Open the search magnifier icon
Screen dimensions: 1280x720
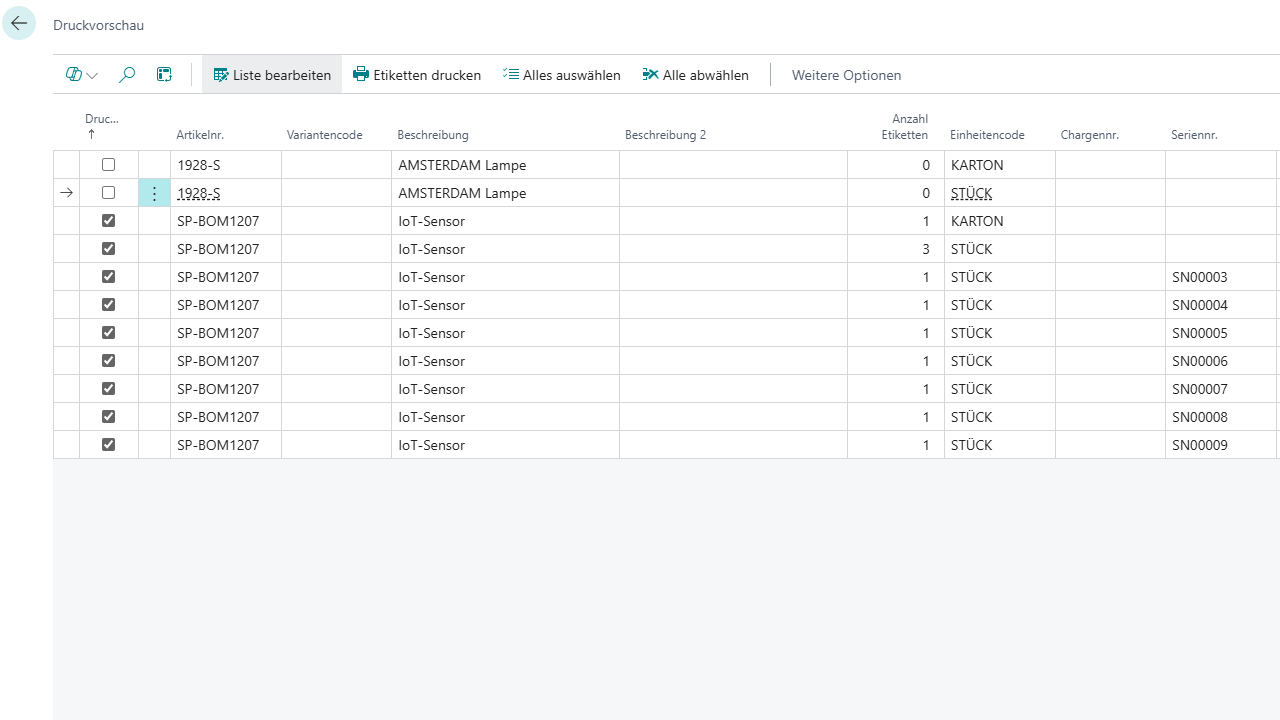pyautogui.click(x=127, y=75)
